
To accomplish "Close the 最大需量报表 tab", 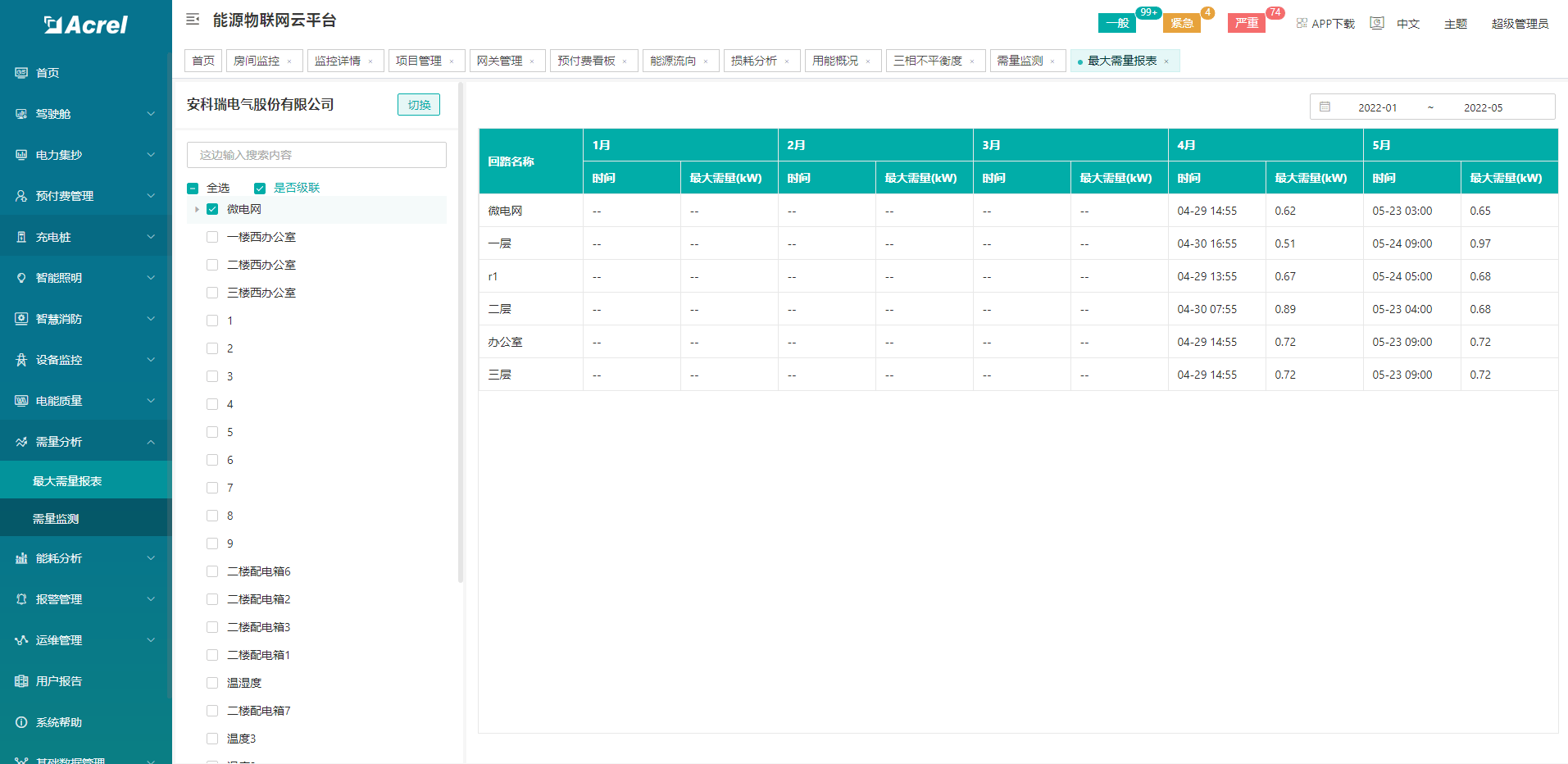I will pyautogui.click(x=1166, y=61).
